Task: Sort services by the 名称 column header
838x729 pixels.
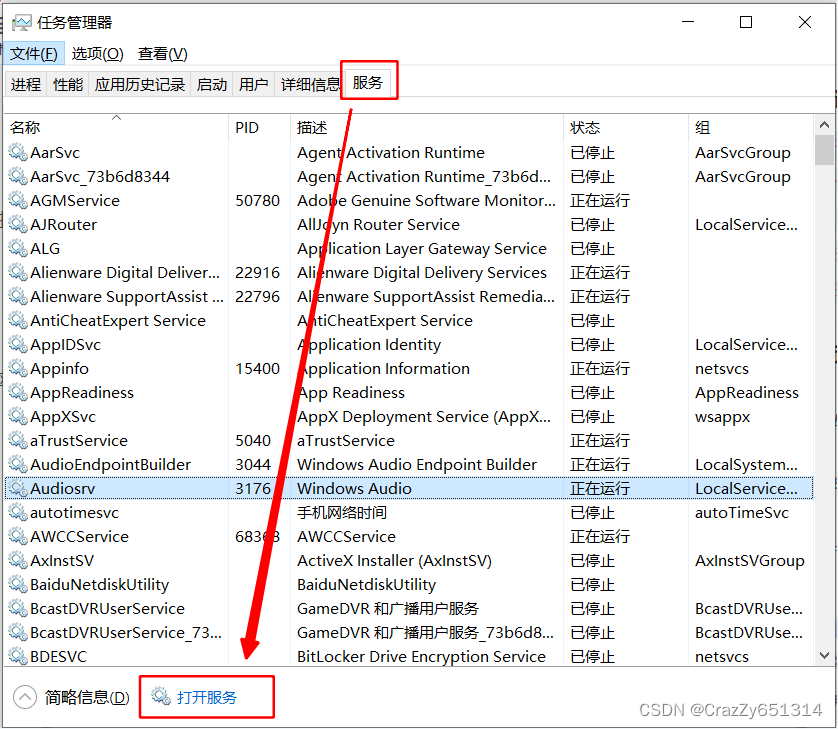Action: (x=117, y=127)
